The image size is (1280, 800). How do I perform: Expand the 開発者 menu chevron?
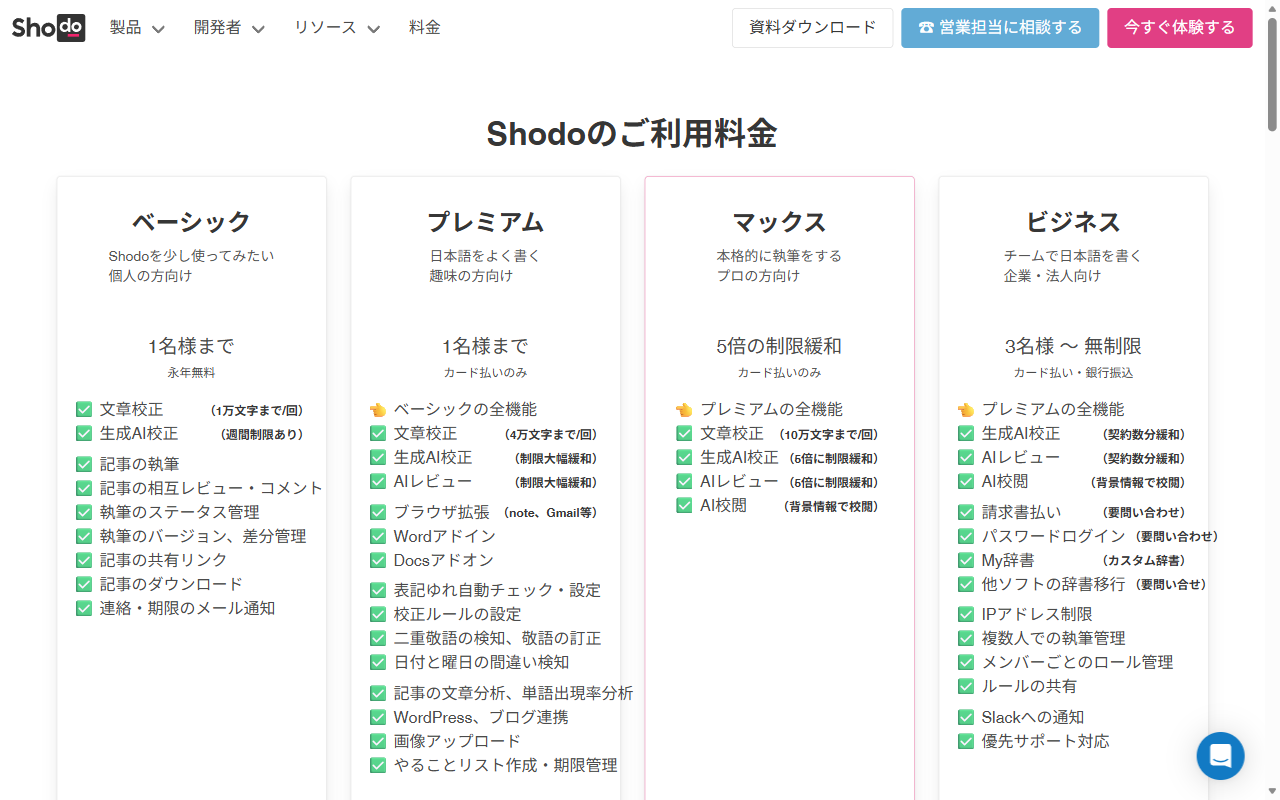[258, 29]
